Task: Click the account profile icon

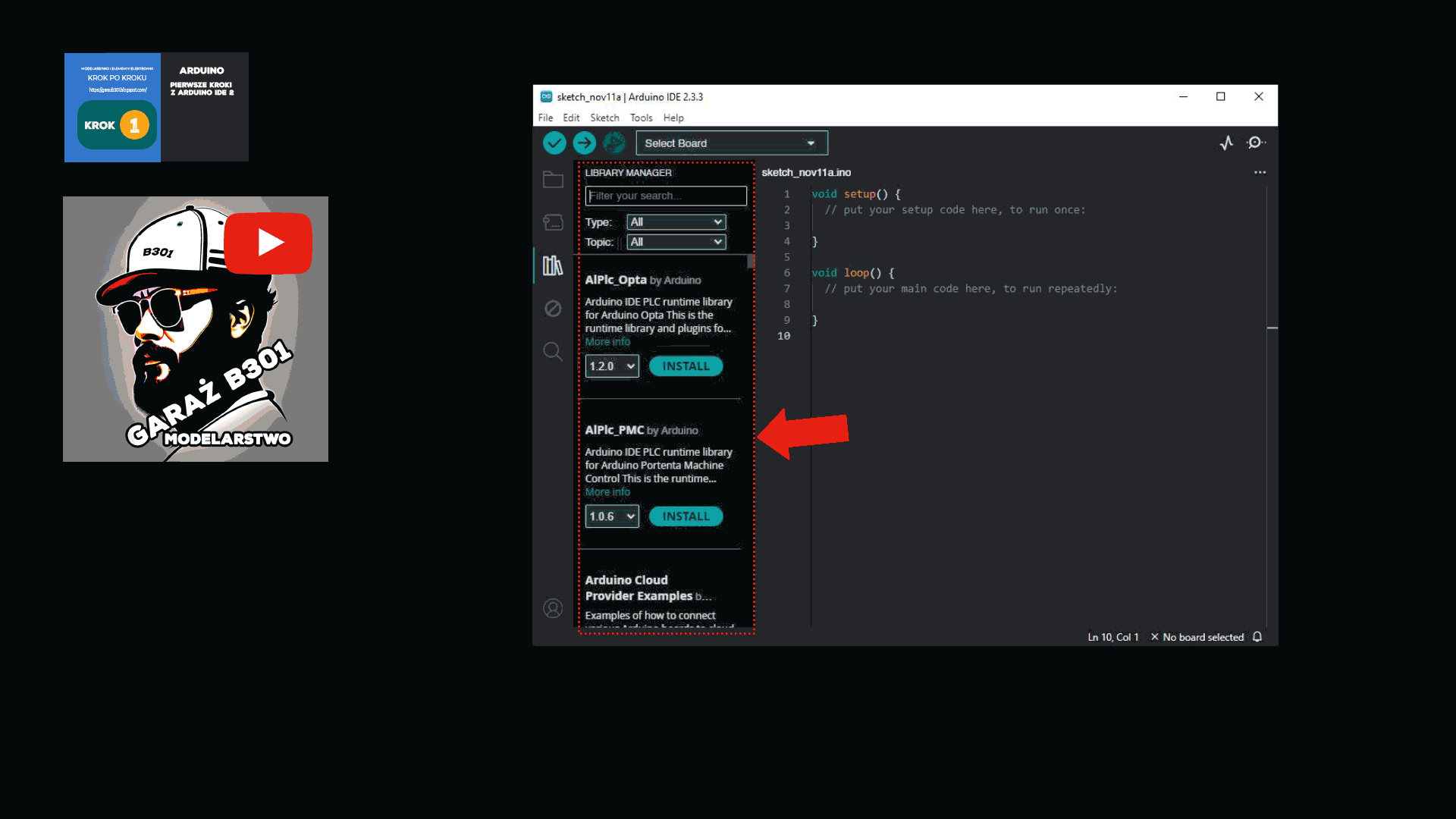Action: click(x=553, y=608)
